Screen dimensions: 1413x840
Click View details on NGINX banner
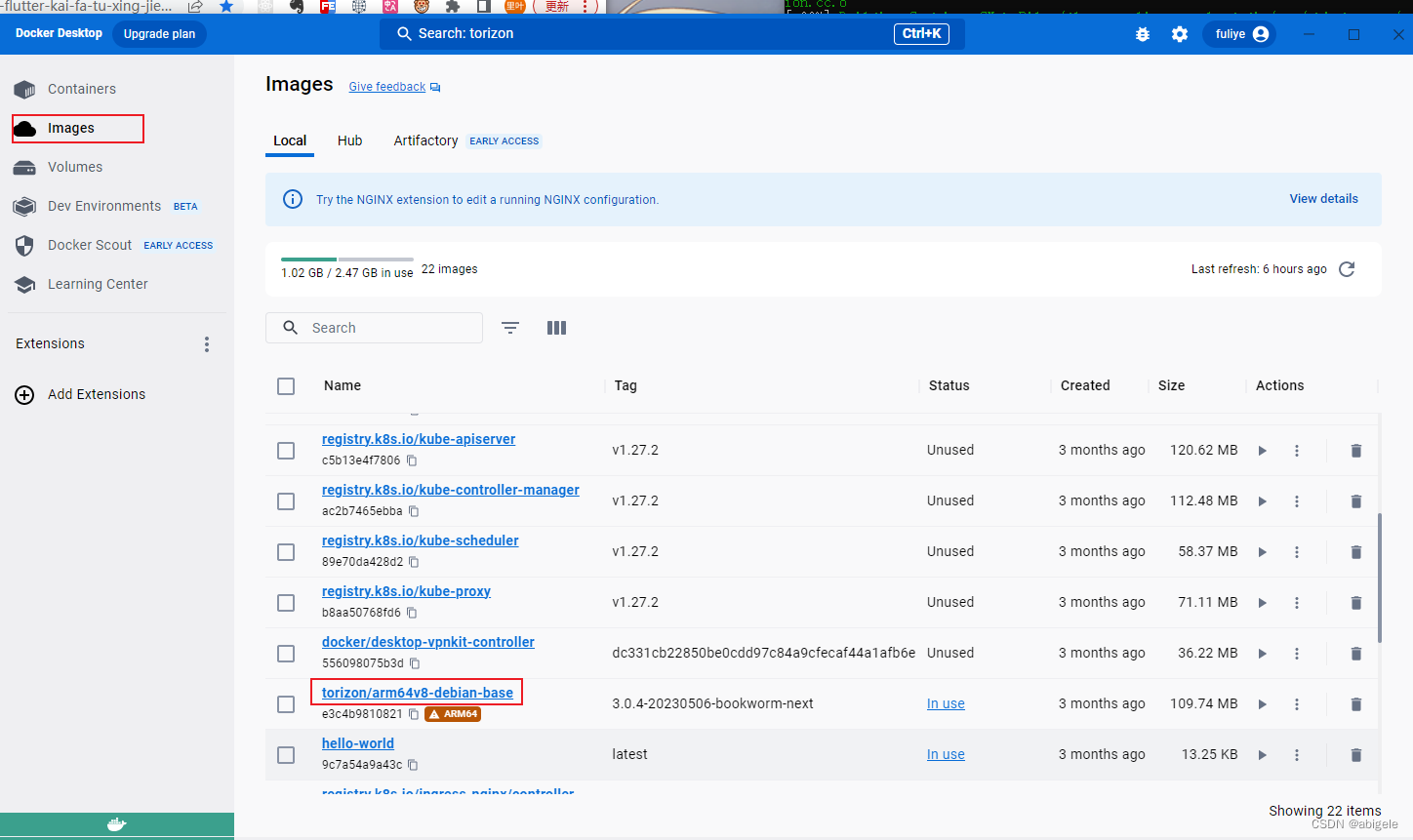click(x=1323, y=199)
